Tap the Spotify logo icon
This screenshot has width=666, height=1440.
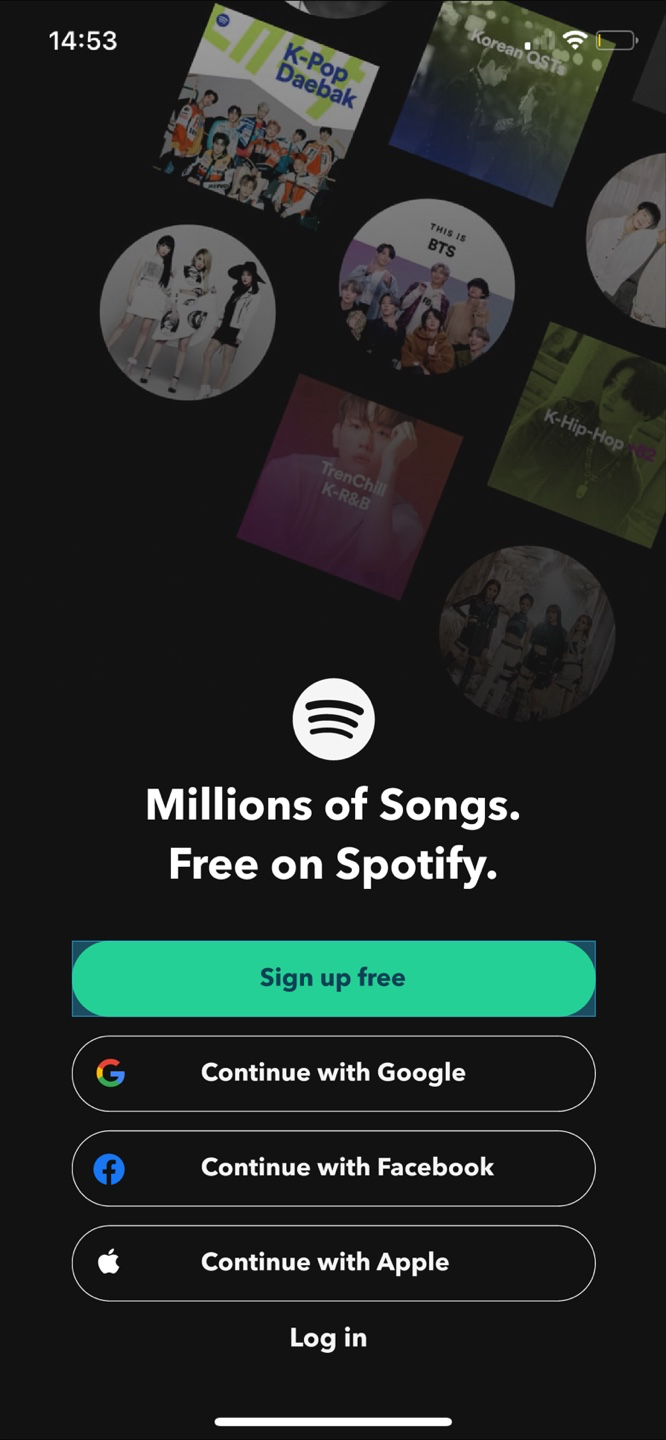pyautogui.click(x=333, y=718)
